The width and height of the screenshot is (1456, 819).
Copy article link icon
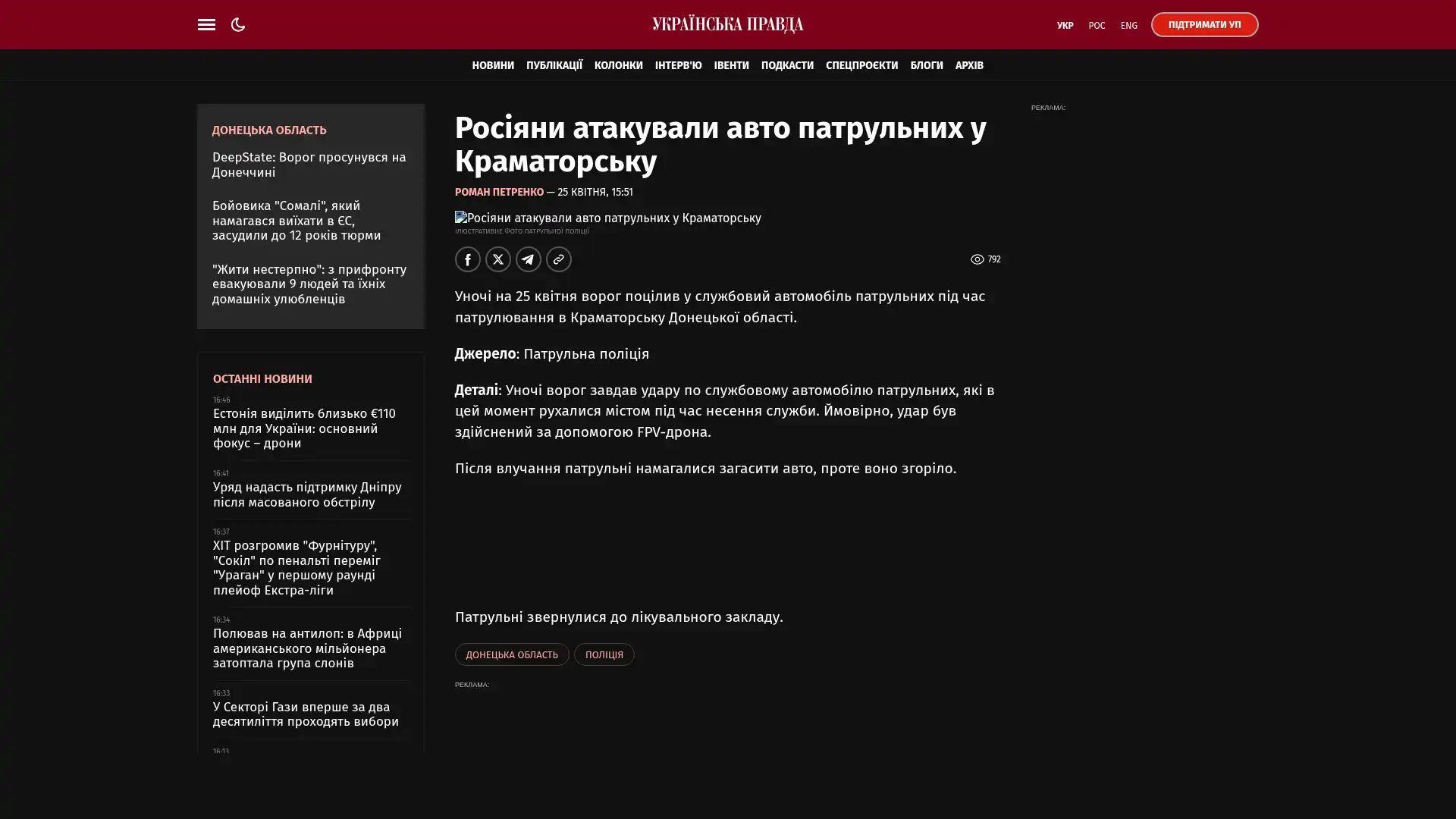click(559, 259)
